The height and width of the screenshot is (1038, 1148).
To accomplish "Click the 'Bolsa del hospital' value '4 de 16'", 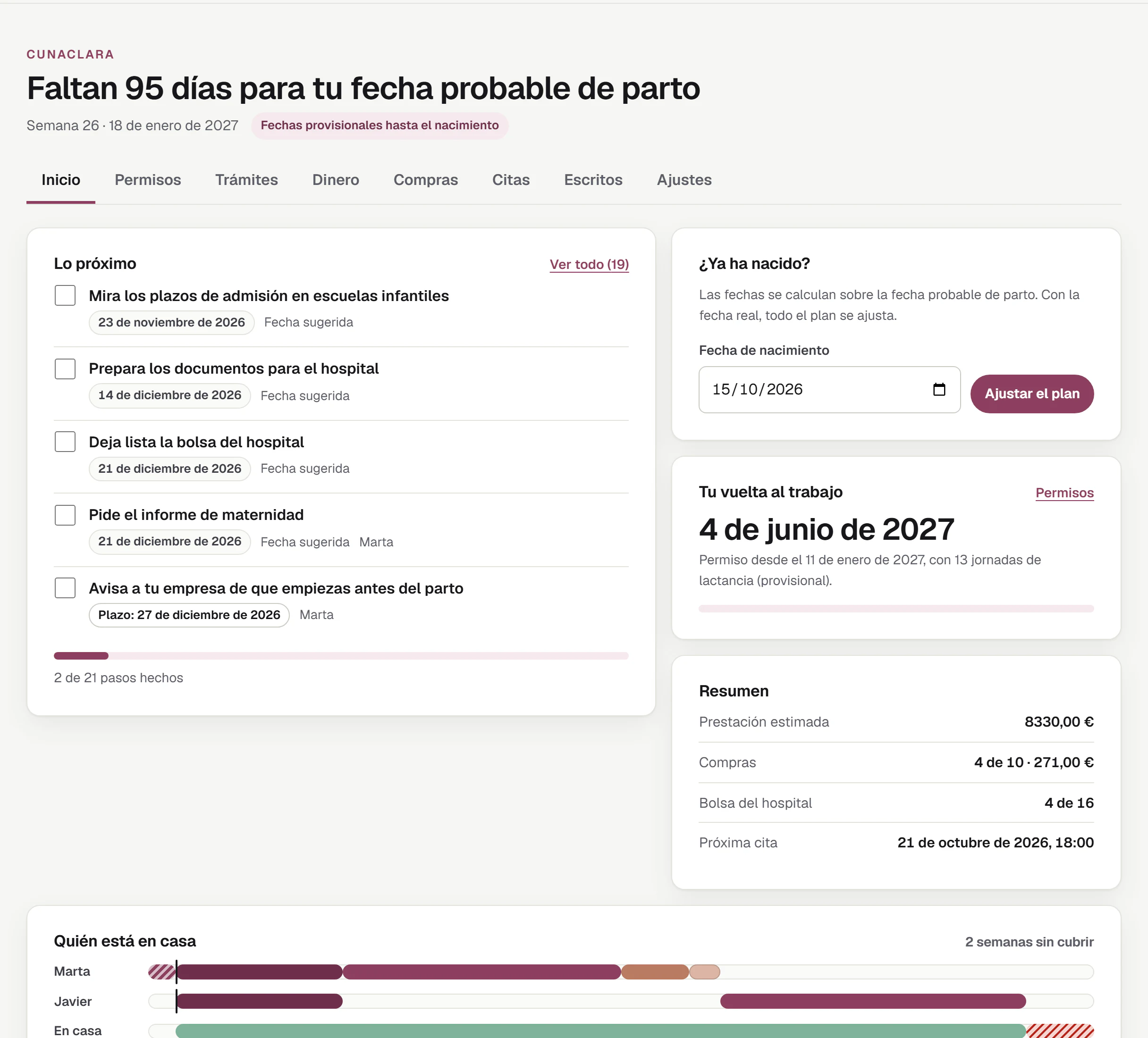I will point(1069,803).
